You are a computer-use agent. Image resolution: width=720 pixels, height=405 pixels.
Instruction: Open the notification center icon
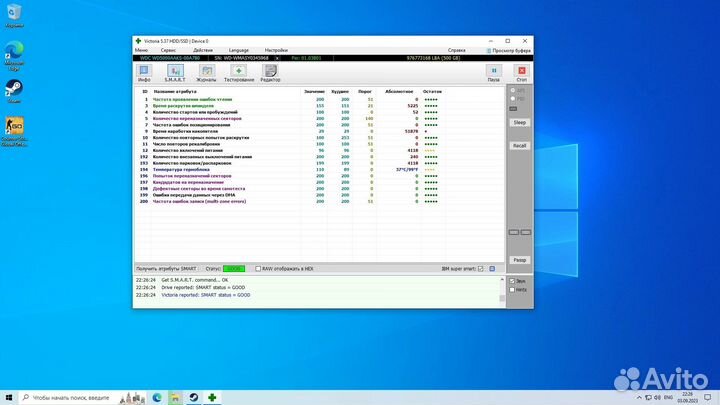tap(708, 398)
